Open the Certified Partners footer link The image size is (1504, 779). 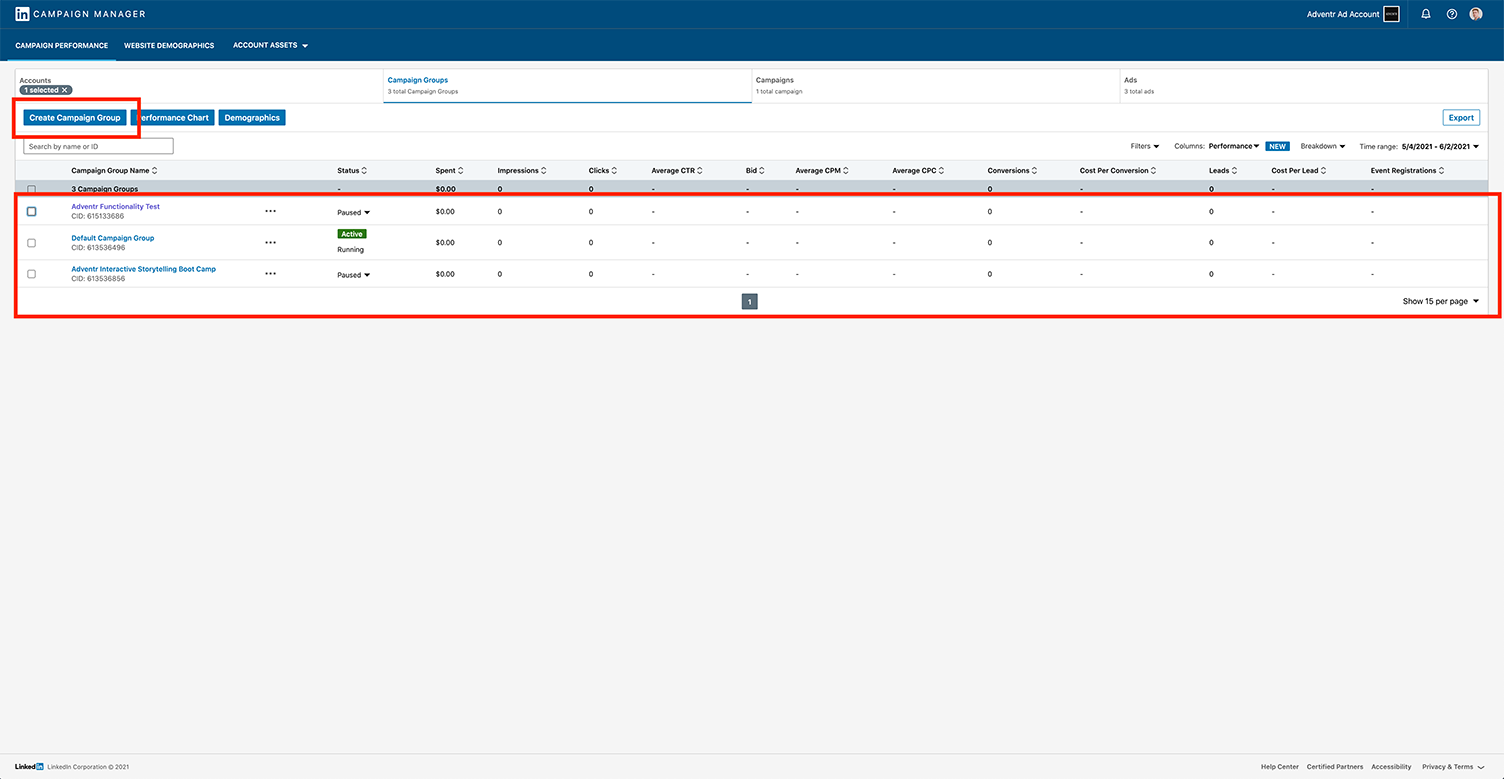pos(1335,767)
